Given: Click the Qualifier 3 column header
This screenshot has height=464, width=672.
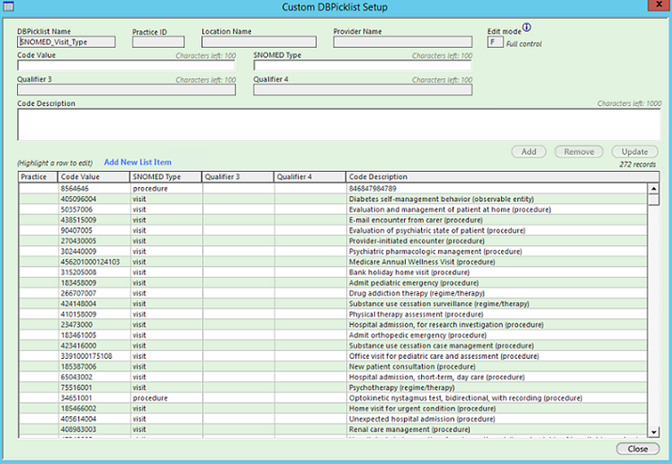Looking at the screenshot, I should coord(237,177).
